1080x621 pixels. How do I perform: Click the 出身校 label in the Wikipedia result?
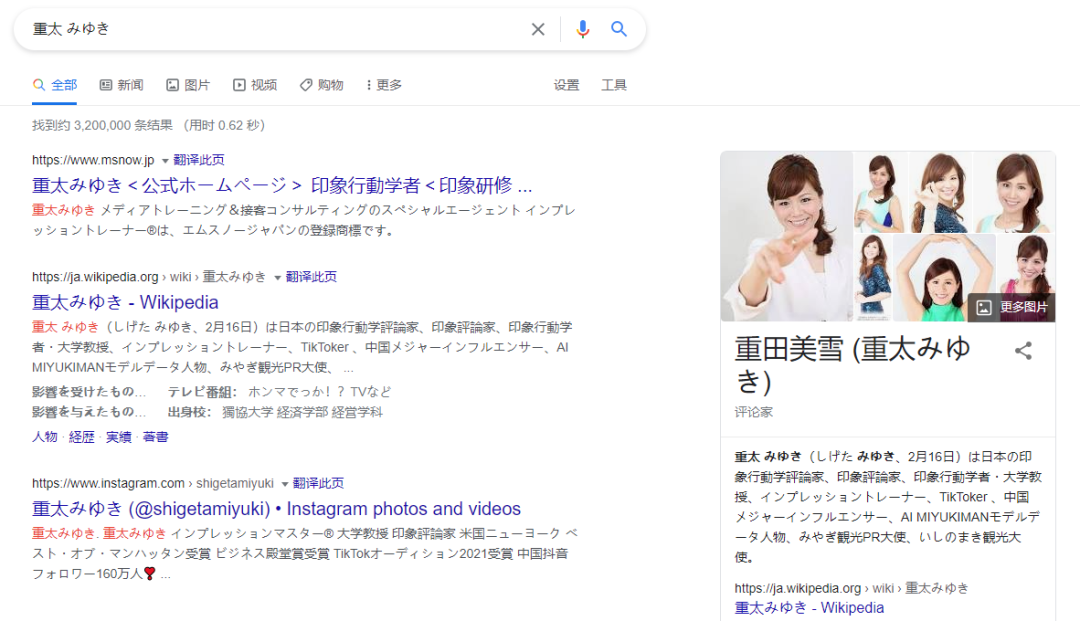click(188, 412)
